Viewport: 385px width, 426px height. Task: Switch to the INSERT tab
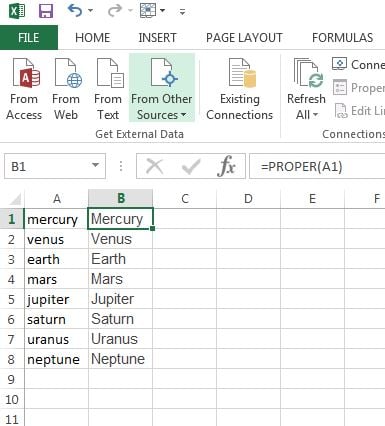click(x=157, y=37)
